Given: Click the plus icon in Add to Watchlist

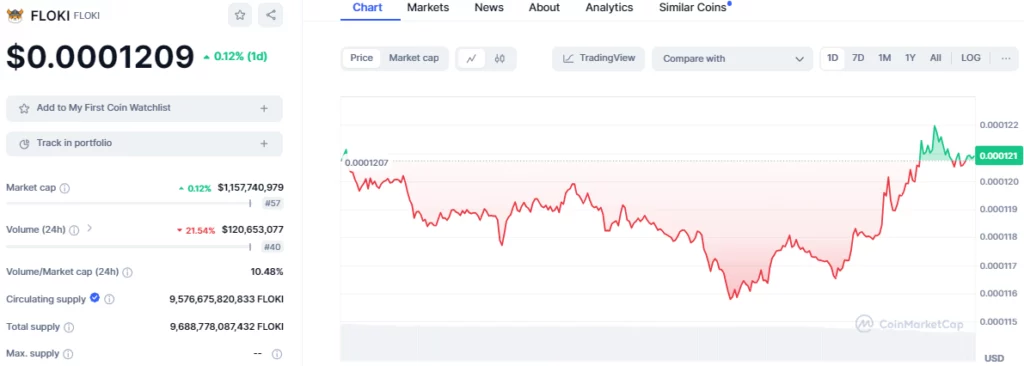Looking at the screenshot, I should [x=264, y=108].
